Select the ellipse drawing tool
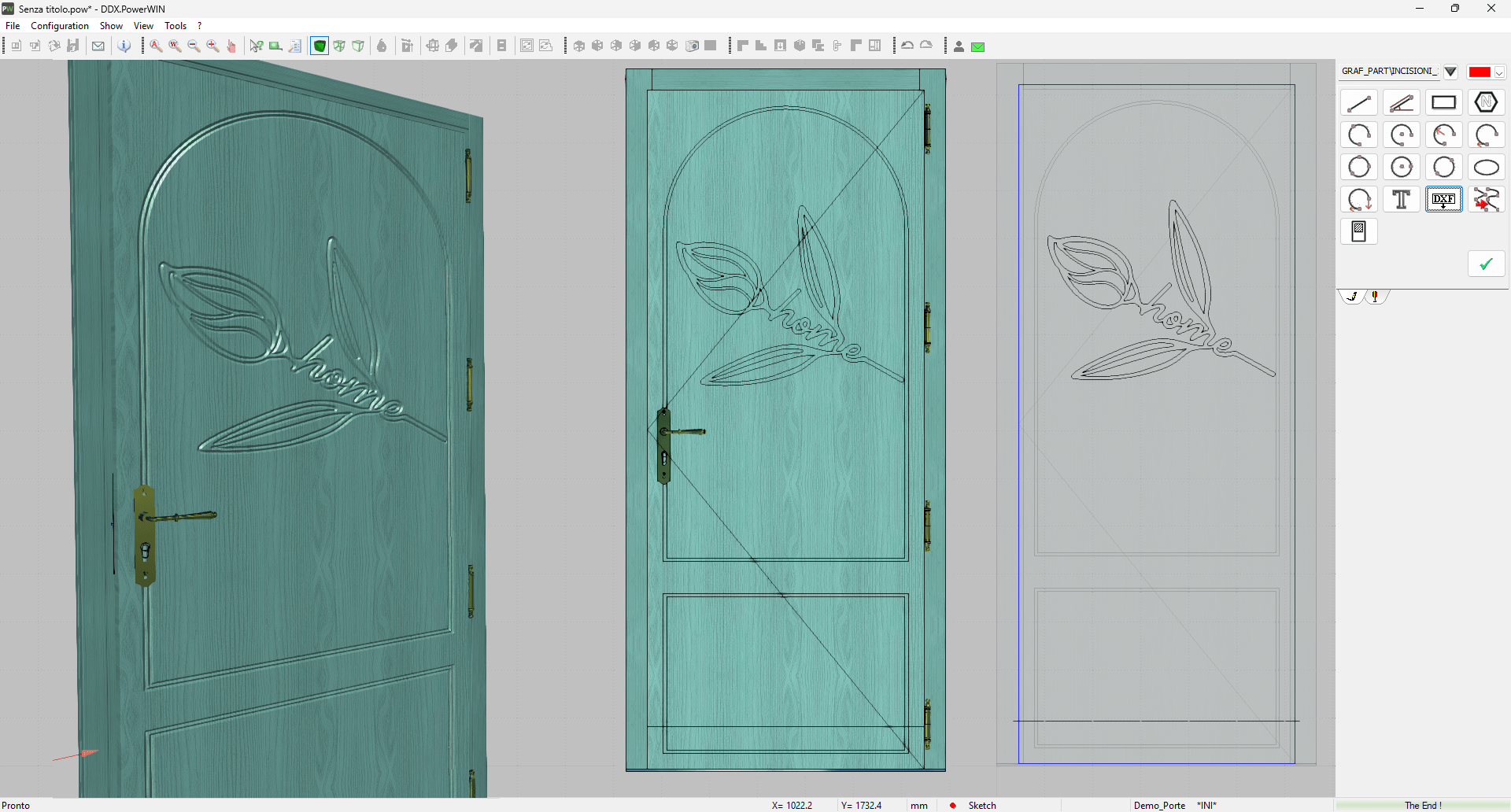The width and height of the screenshot is (1511, 812). [1486, 168]
